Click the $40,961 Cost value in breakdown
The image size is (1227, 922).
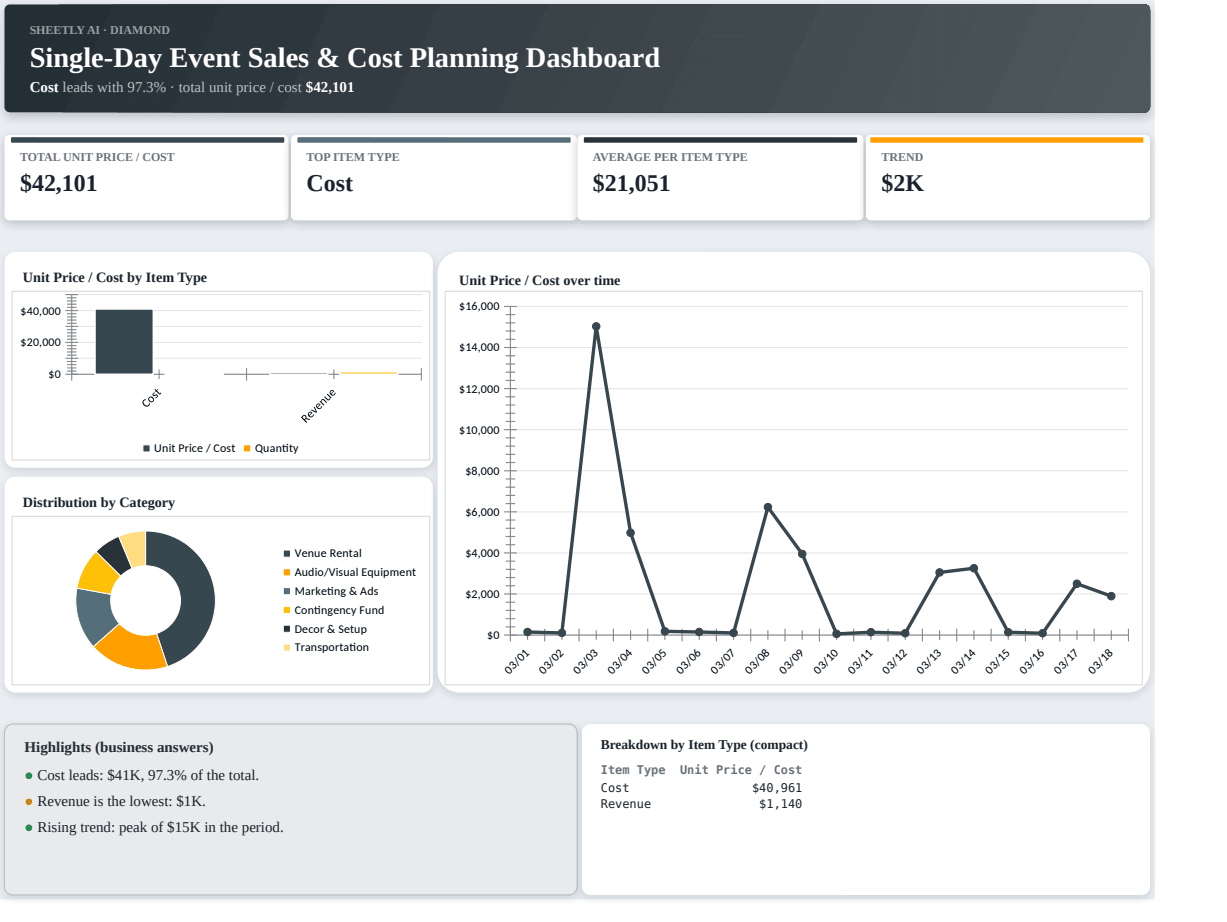777,788
